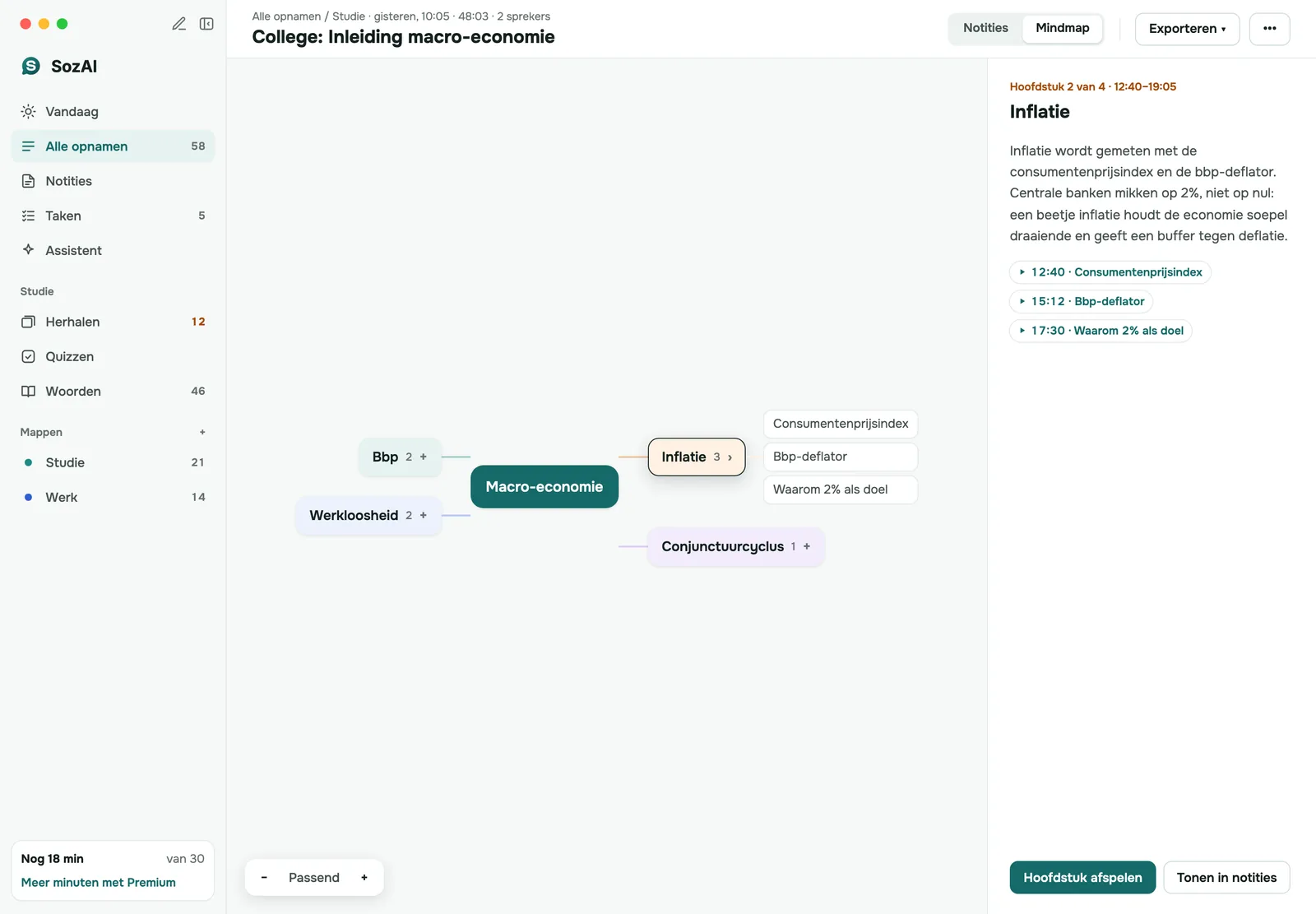Play 15:12 Bbp-deflator segment

click(1081, 301)
